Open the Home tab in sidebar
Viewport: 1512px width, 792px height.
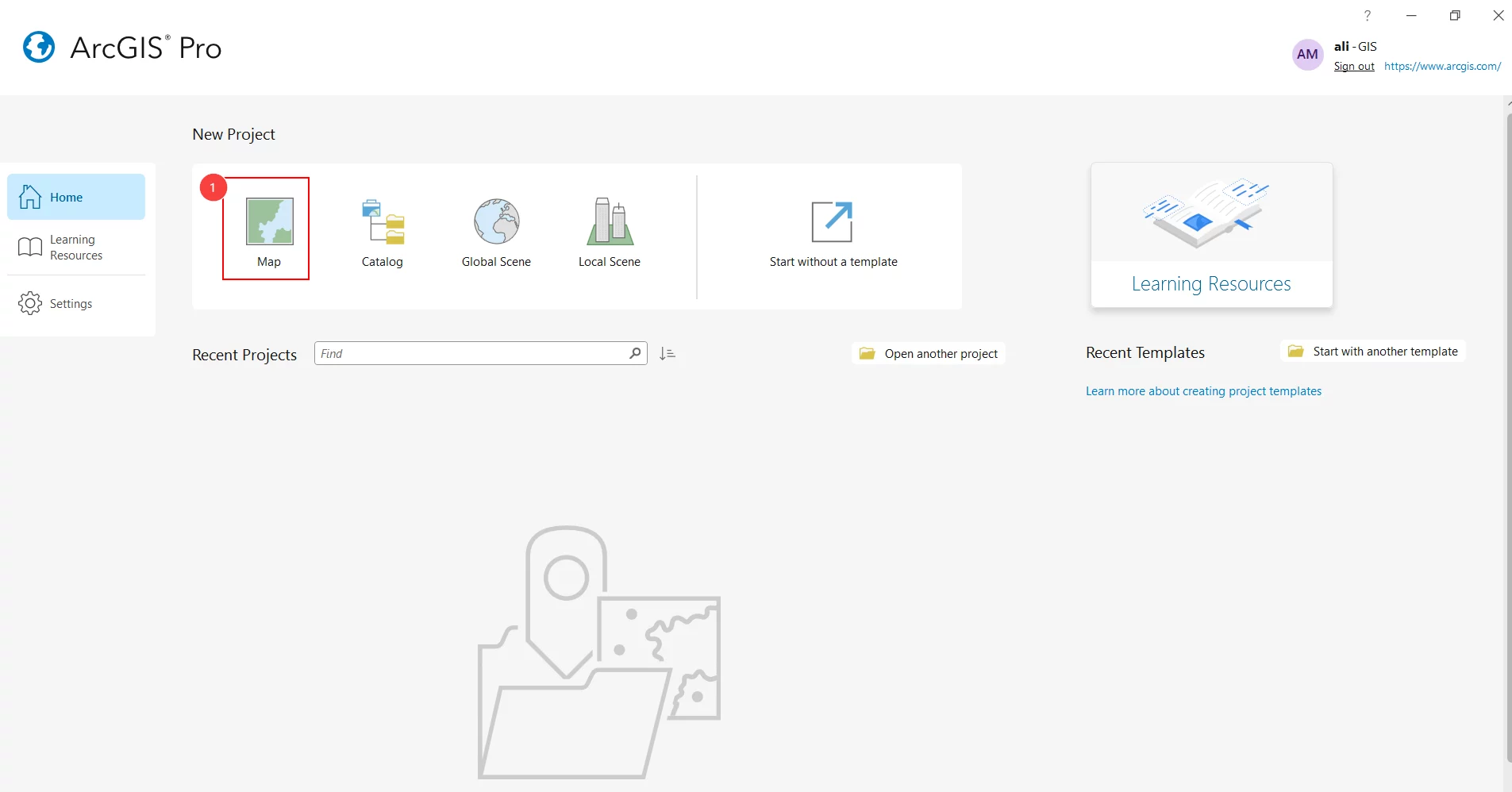(x=76, y=197)
